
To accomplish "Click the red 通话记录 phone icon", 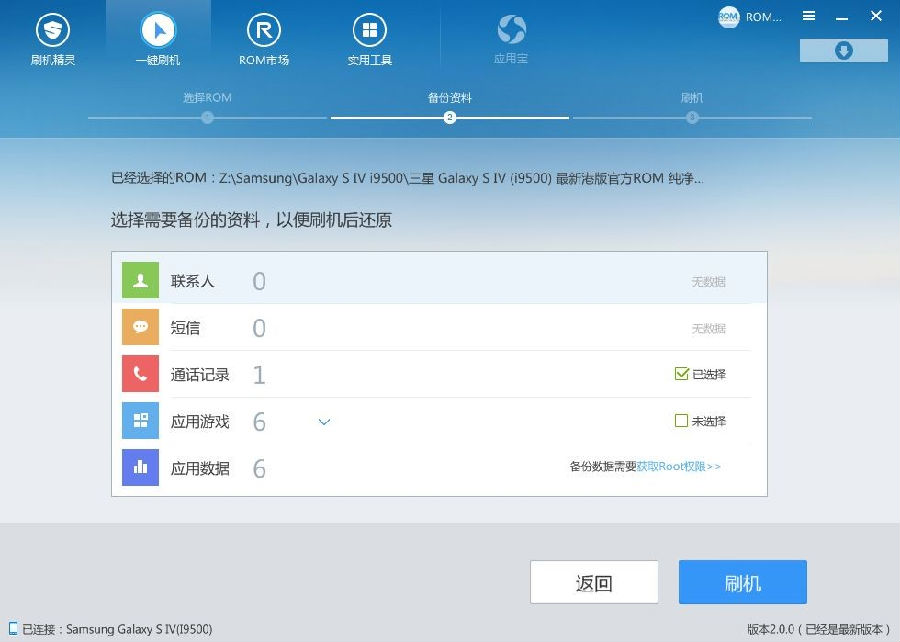I will coord(140,373).
